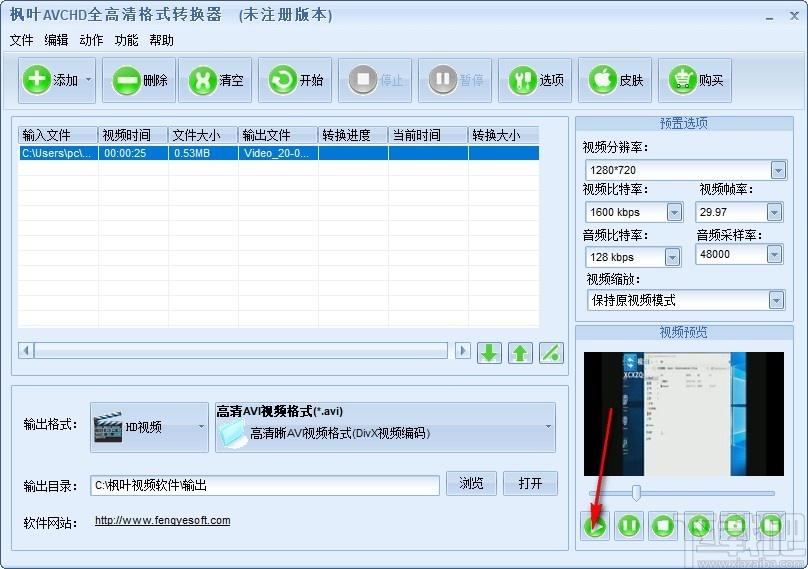This screenshot has width=808, height=569.
Task: Open the HD视频 output format category dropdown
Action: click(x=149, y=427)
